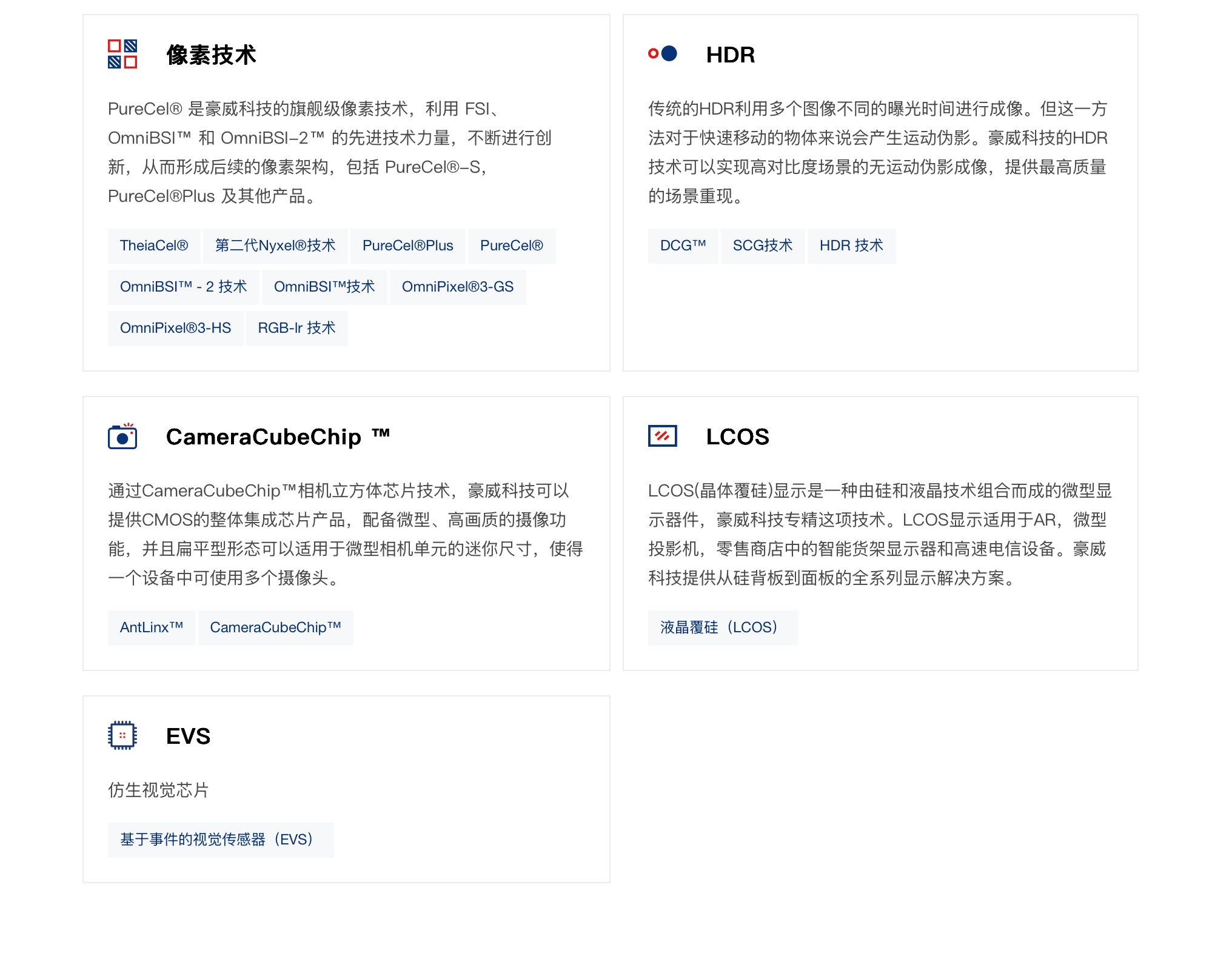The width and height of the screenshot is (1232, 959).
Task: Click the pixel technology grid icon
Action: coord(122,54)
